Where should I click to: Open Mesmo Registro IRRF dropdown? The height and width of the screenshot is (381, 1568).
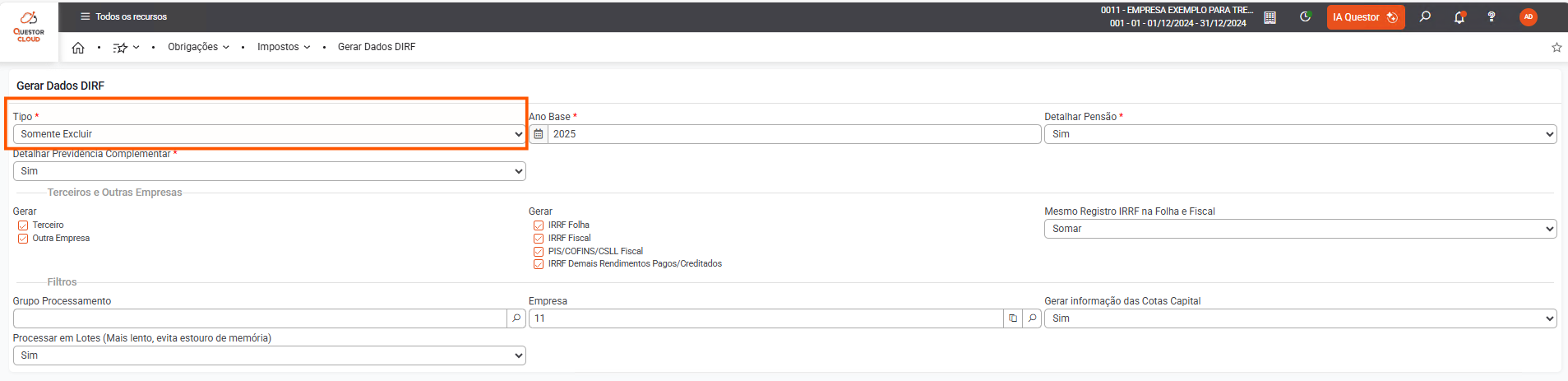[1300, 229]
